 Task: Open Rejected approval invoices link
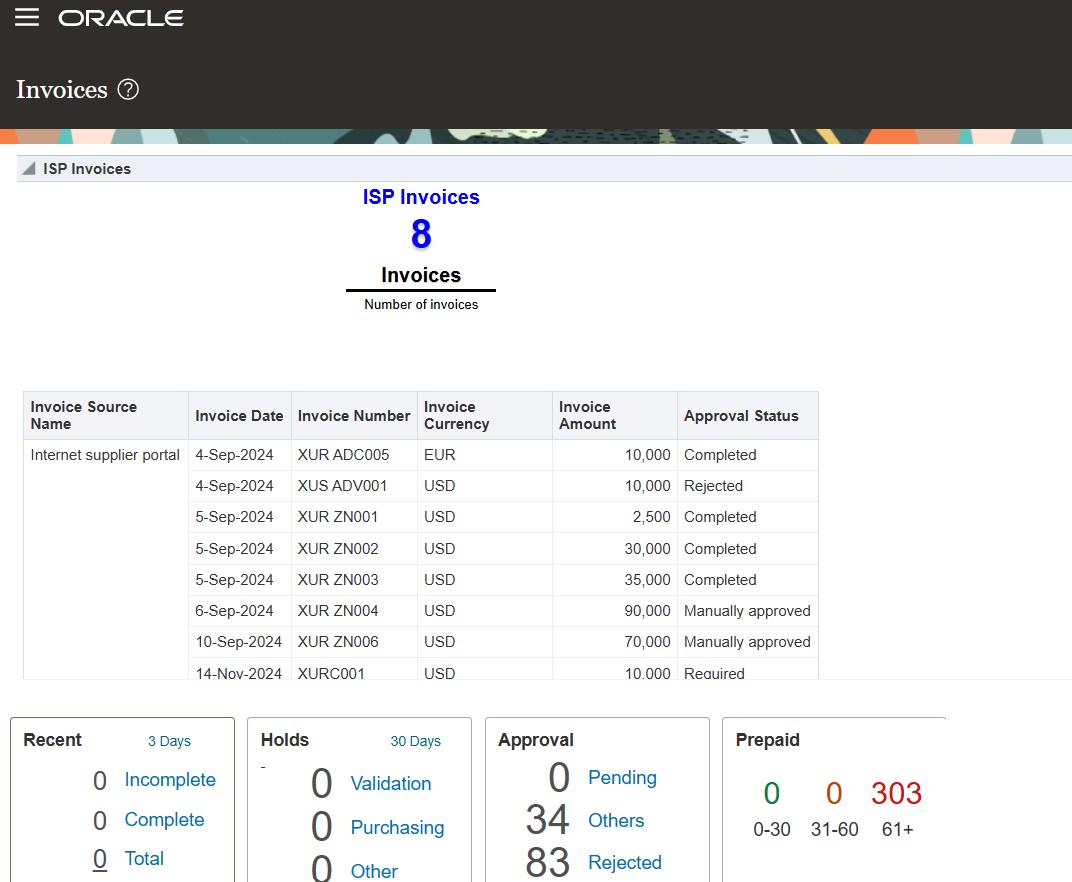click(625, 863)
